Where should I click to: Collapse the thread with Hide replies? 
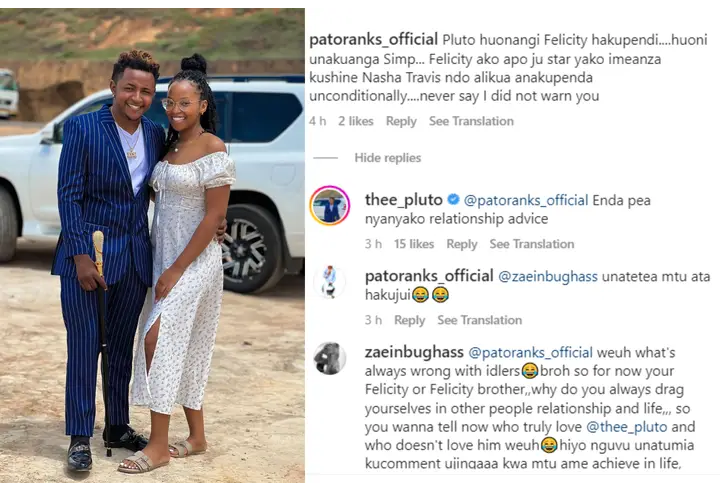(387, 158)
